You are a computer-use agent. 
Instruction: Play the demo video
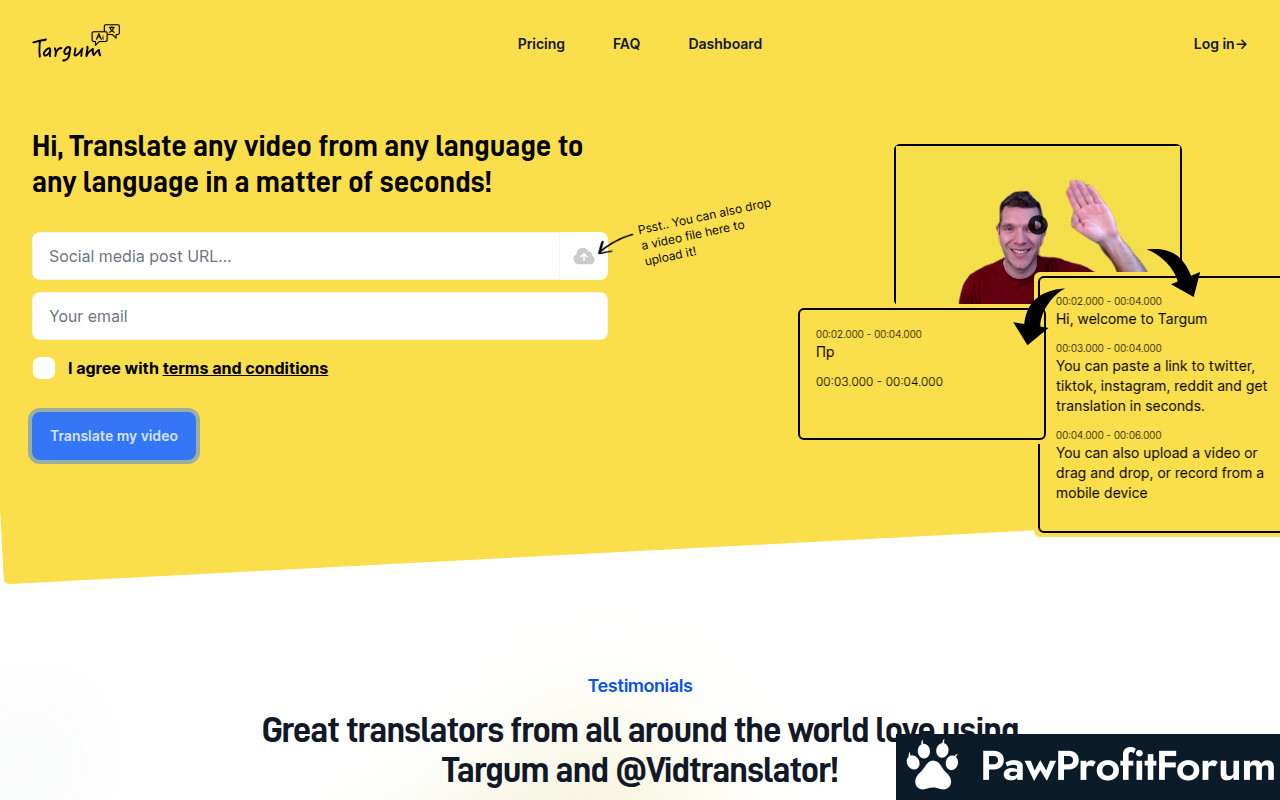(x=1038, y=225)
